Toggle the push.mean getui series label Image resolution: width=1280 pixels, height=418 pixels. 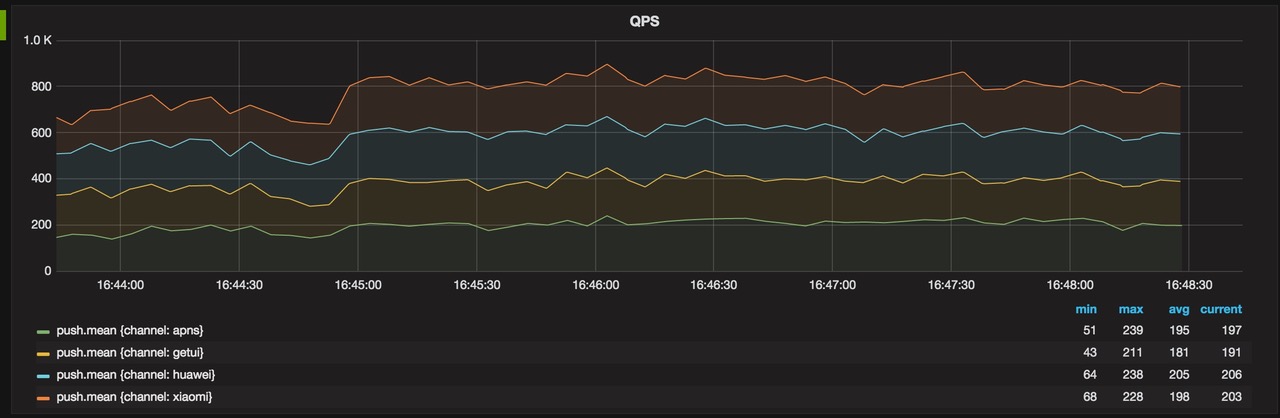click(x=130, y=352)
